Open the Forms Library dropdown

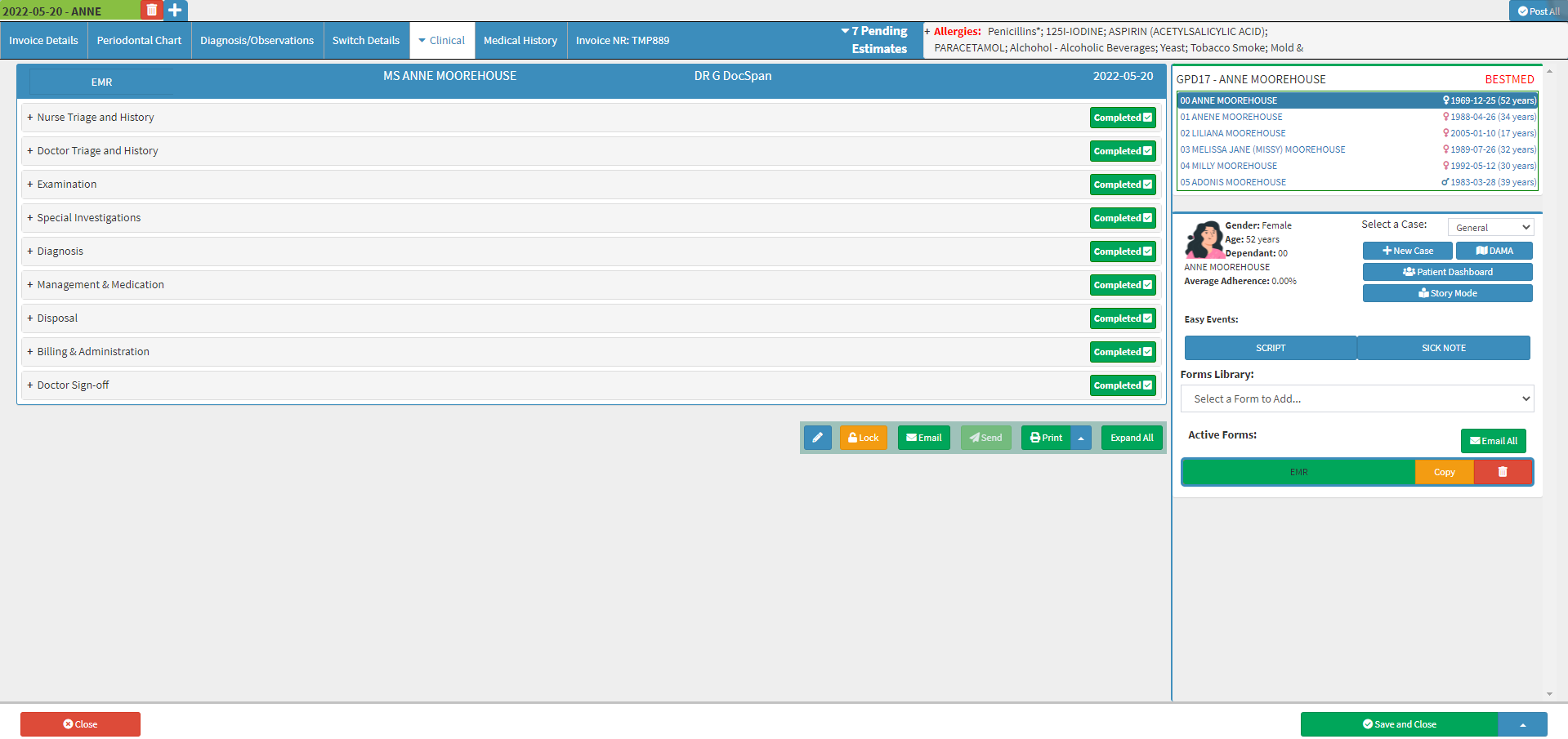1356,399
